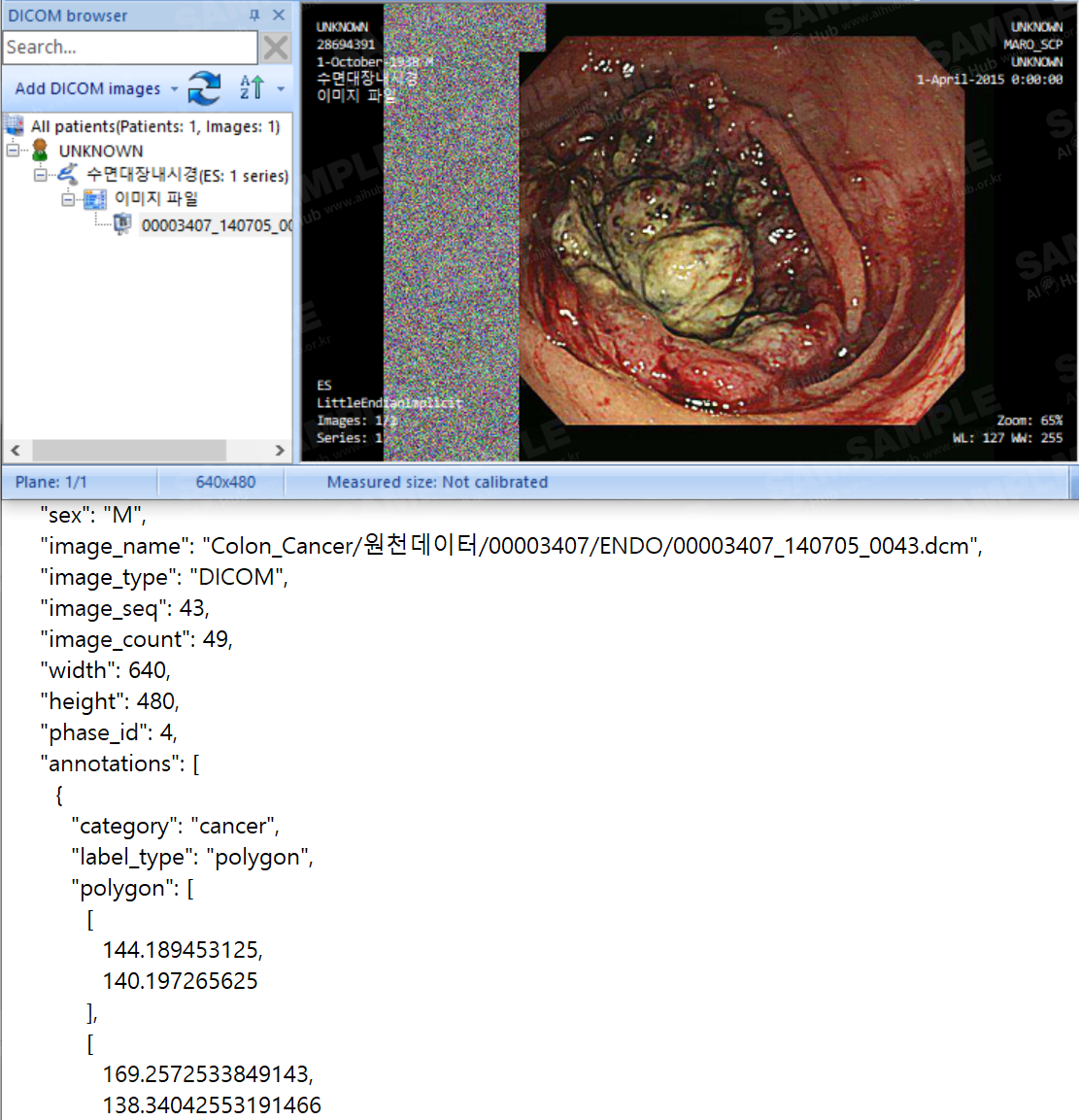This screenshot has width=1079, height=1120.
Task: Click the refresh DICOM list icon
Action: pos(204,88)
